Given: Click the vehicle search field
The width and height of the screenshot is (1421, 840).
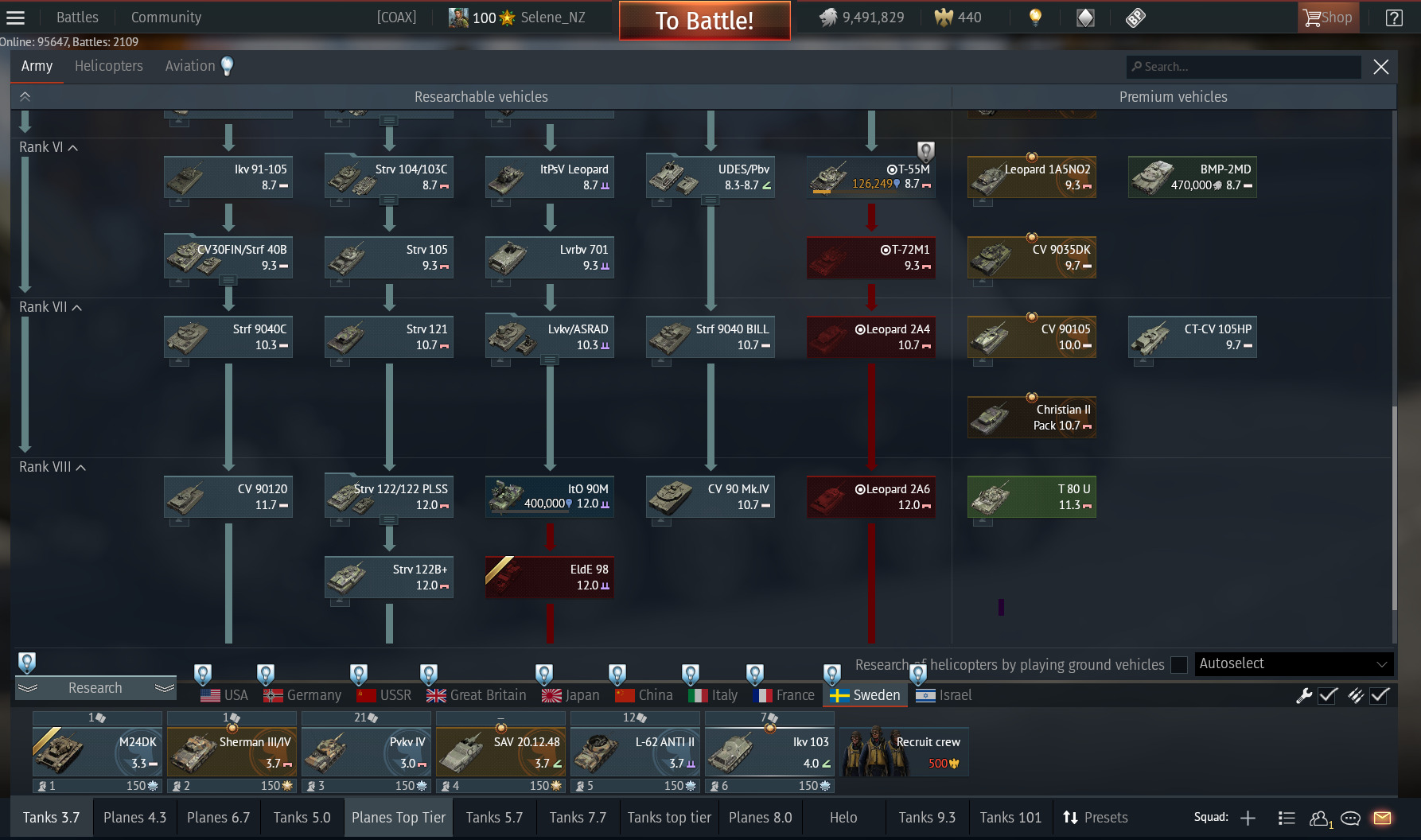Looking at the screenshot, I should click(1244, 67).
